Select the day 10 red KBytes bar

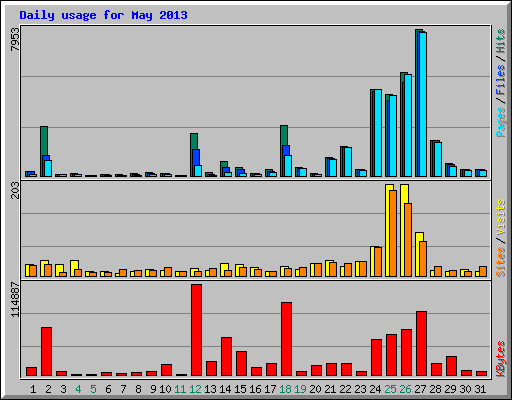(x=166, y=370)
